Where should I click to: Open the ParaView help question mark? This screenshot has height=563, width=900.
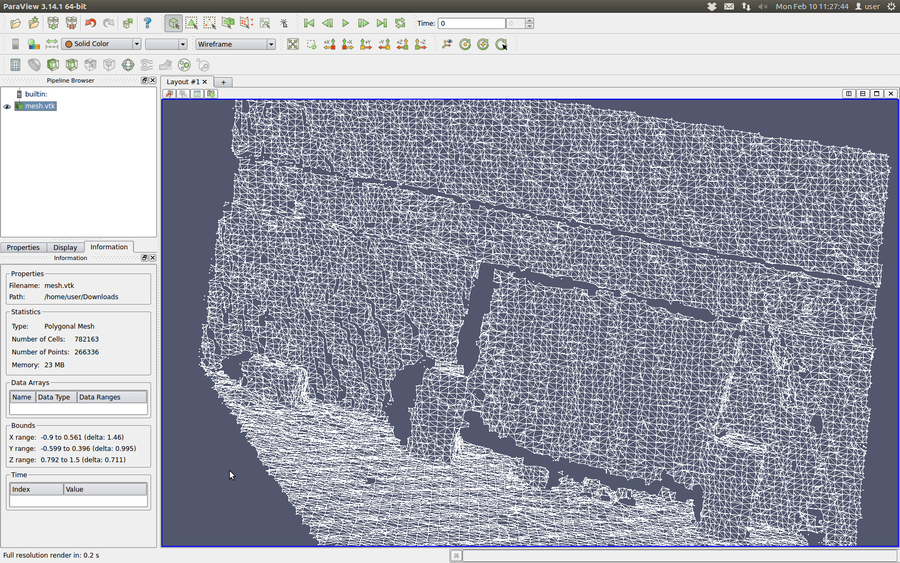(x=148, y=23)
